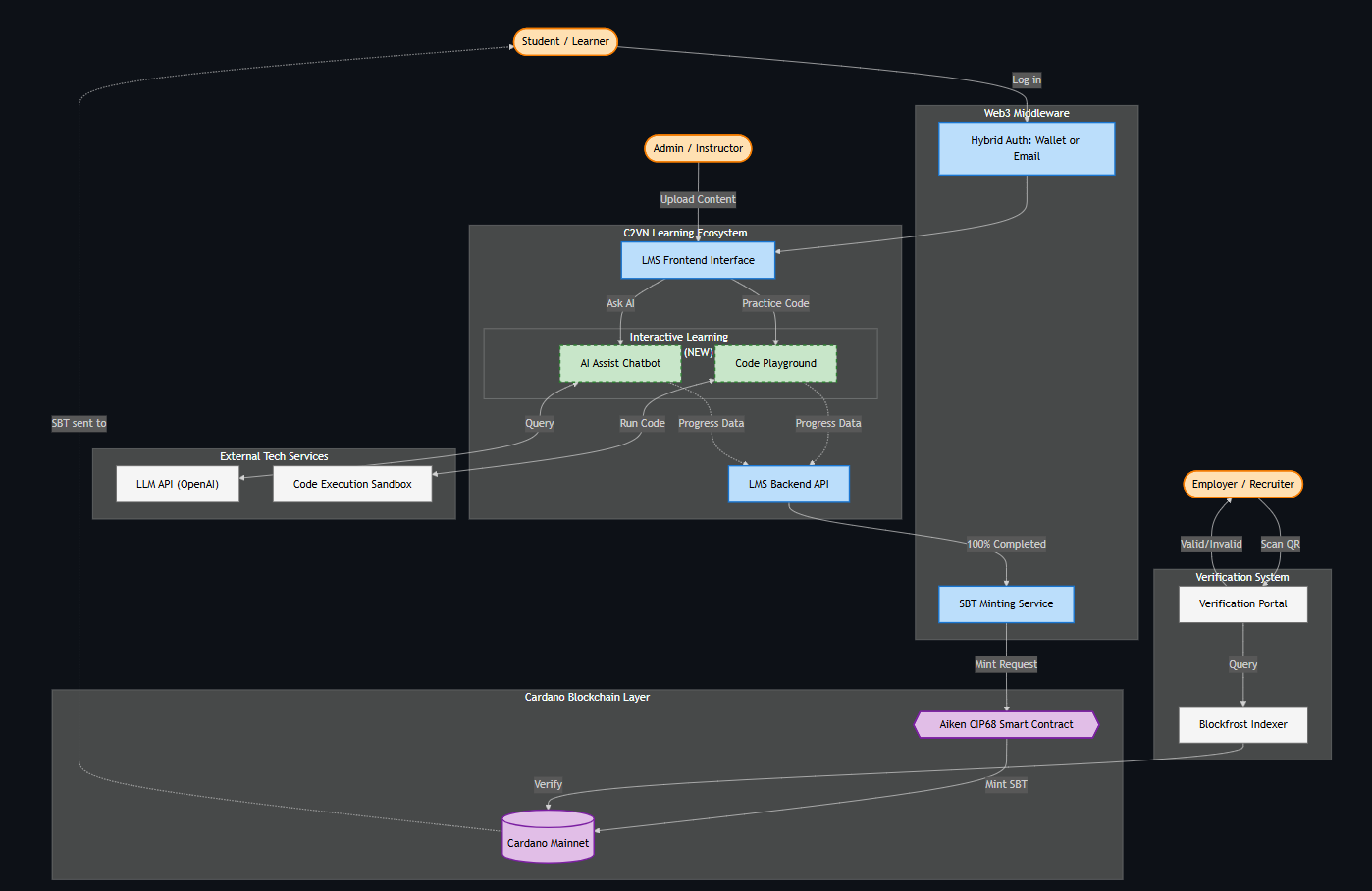Select the AI Assist Chatbot node

620,364
